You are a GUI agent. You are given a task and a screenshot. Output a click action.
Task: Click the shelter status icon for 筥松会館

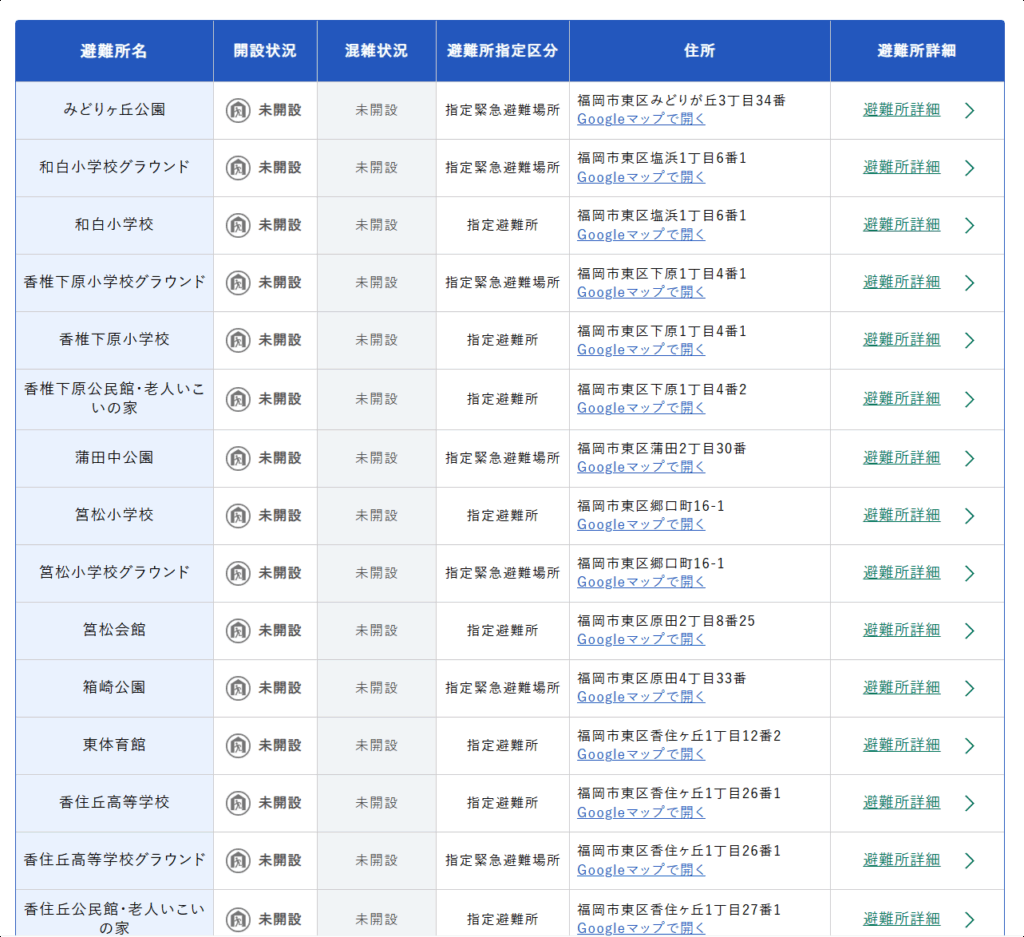coord(238,631)
